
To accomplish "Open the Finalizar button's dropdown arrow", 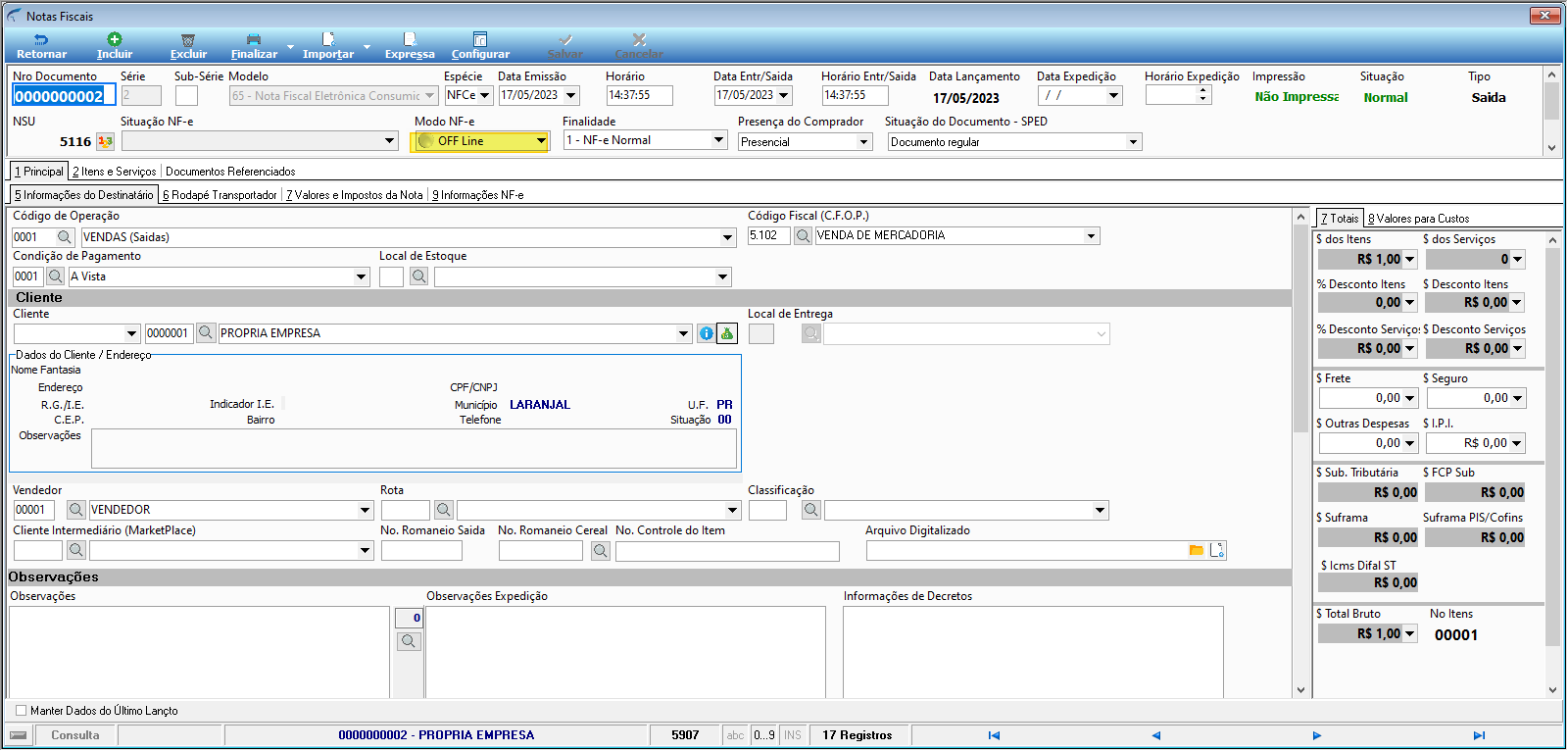I will coord(290,46).
